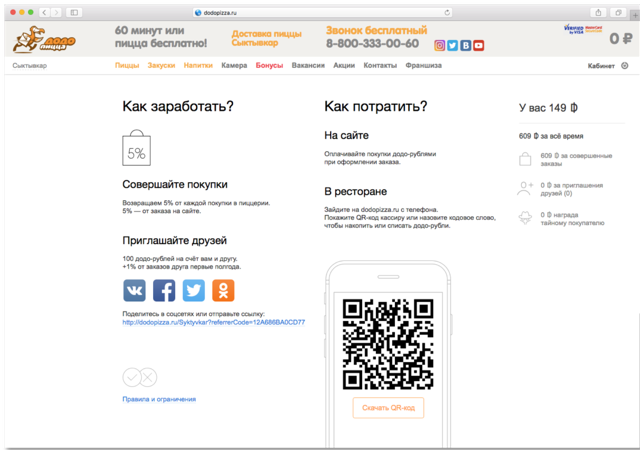Screen dimensions: 640x450
Task: Go back with Safari back arrow
Action: coord(44,13)
